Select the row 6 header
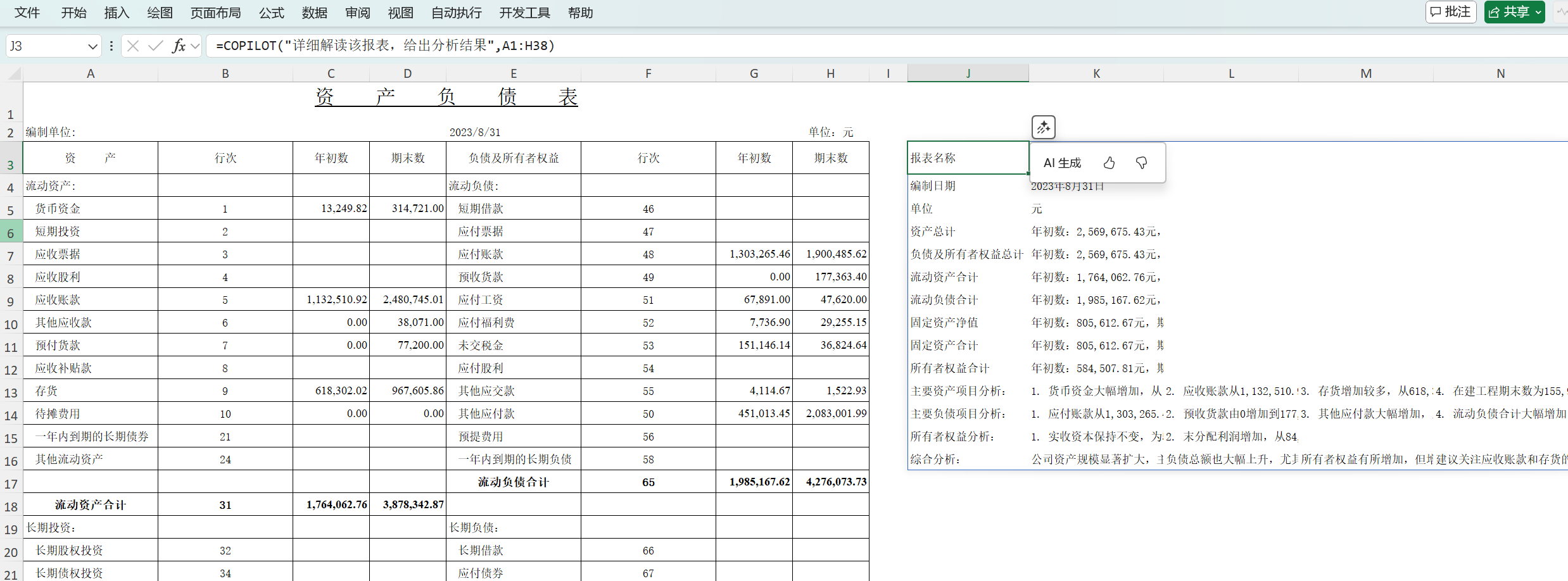This screenshot has height=581, width=1568. coord(11,232)
